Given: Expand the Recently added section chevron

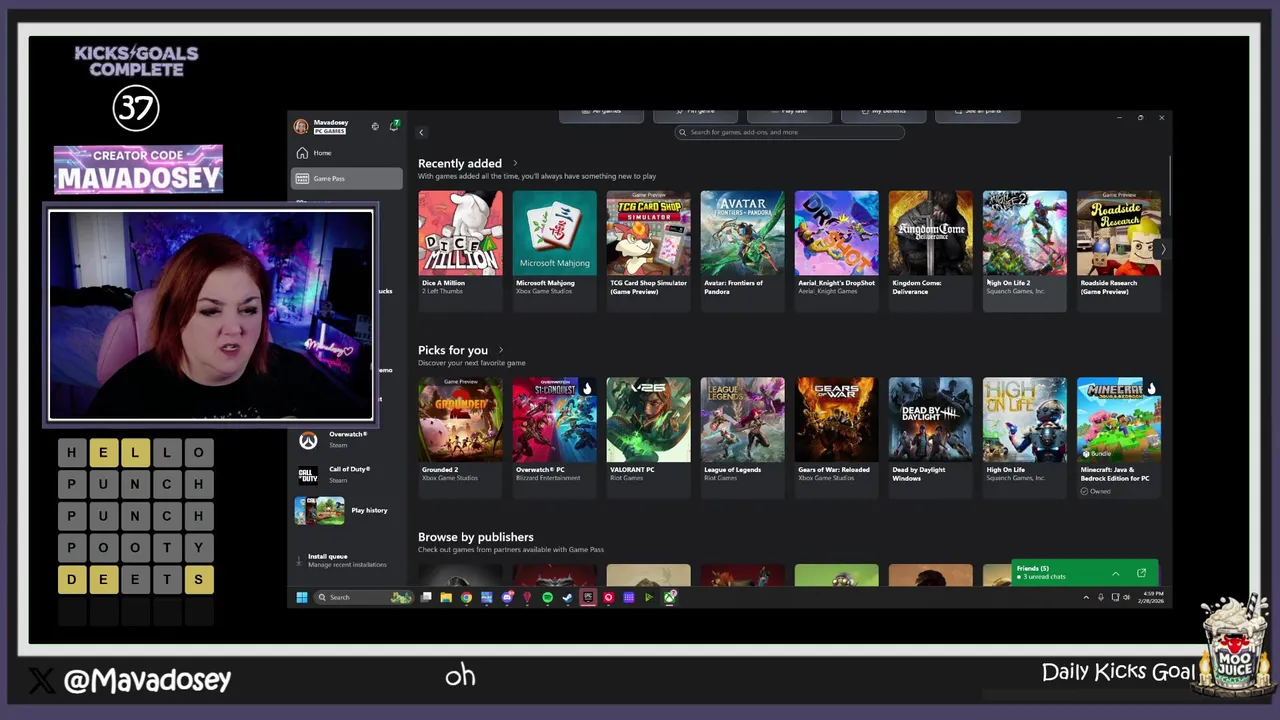Looking at the screenshot, I should (515, 163).
